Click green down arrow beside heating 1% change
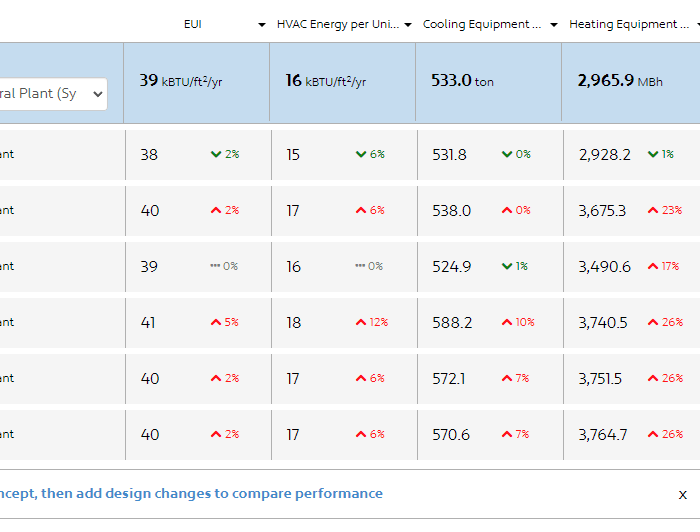The image size is (700, 532). tap(653, 155)
